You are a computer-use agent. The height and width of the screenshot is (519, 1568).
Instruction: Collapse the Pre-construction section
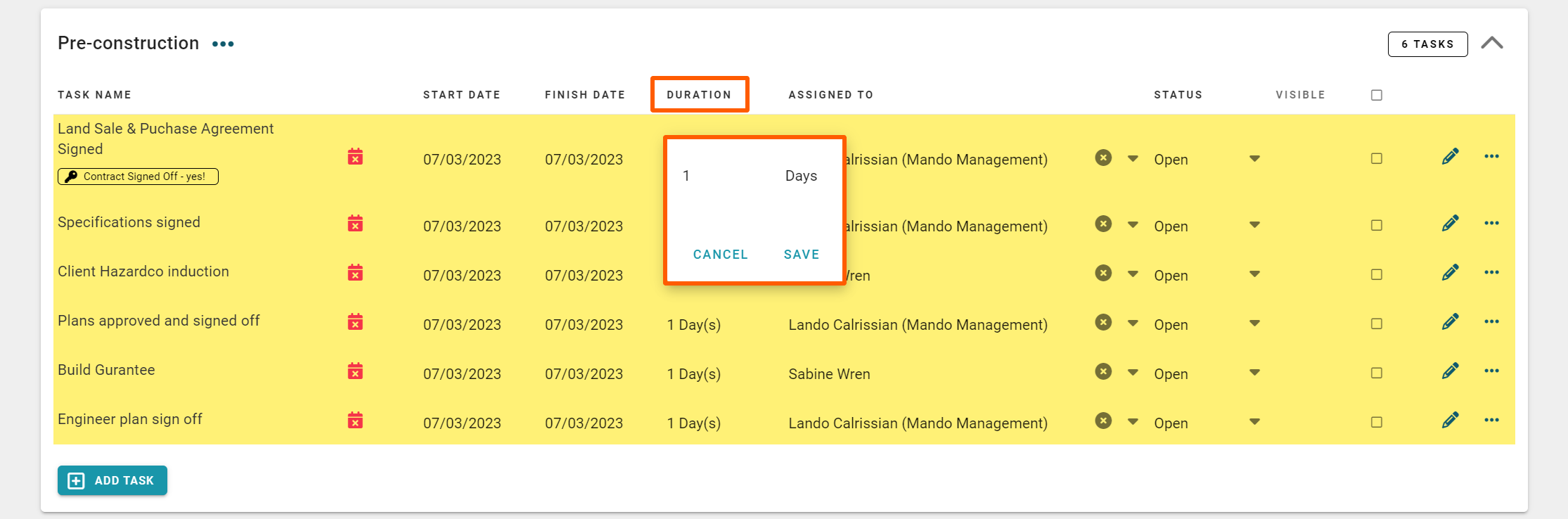pos(1491,44)
